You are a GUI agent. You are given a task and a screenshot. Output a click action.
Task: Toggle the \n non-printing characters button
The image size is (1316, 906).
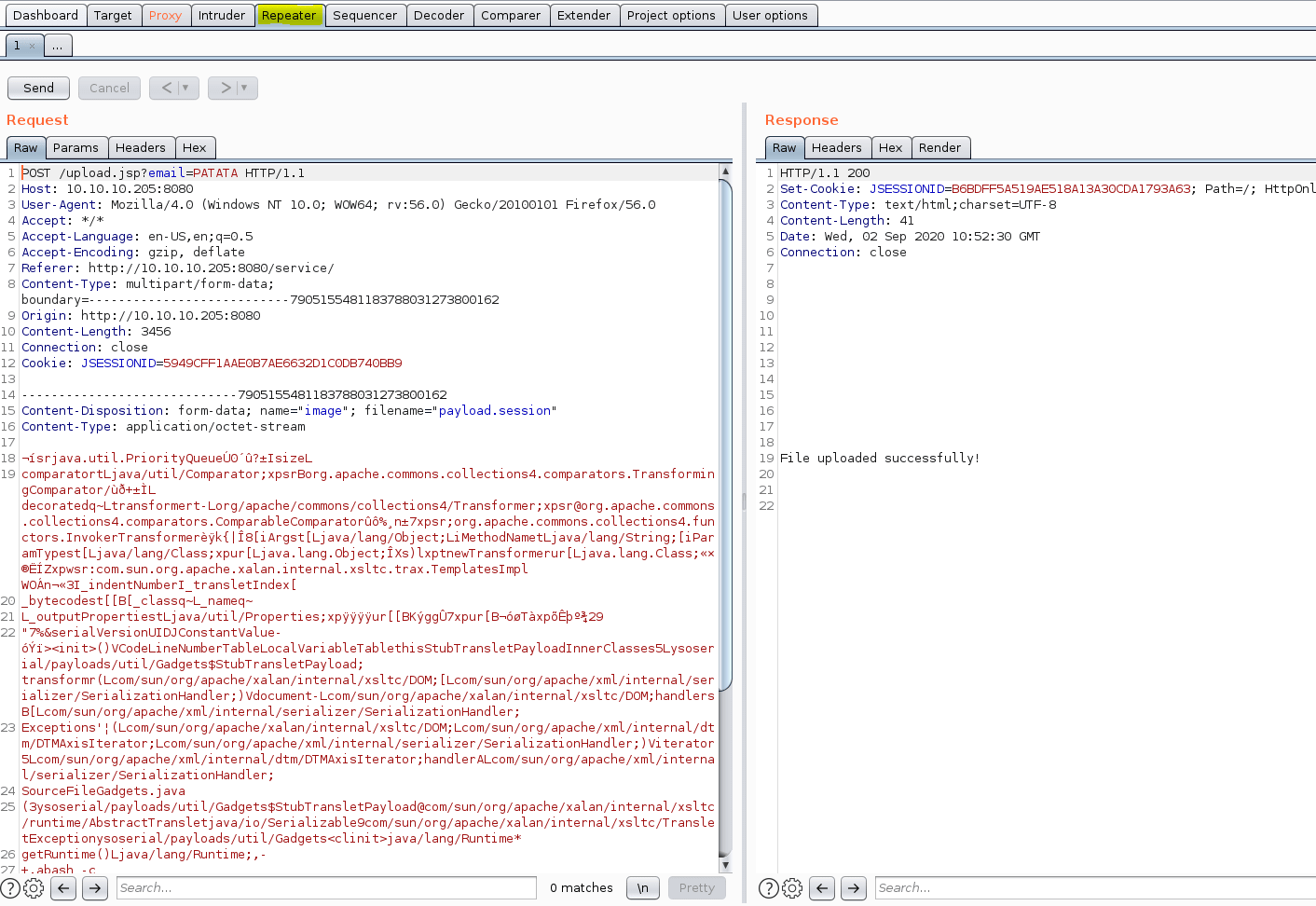pos(643,888)
